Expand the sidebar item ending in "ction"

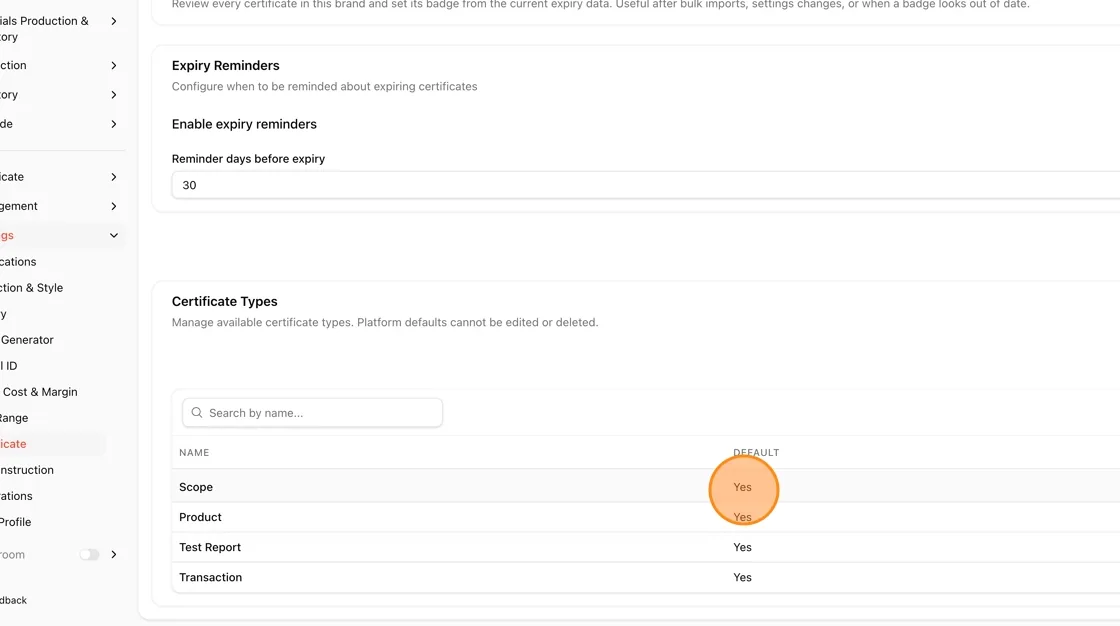[114, 66]
